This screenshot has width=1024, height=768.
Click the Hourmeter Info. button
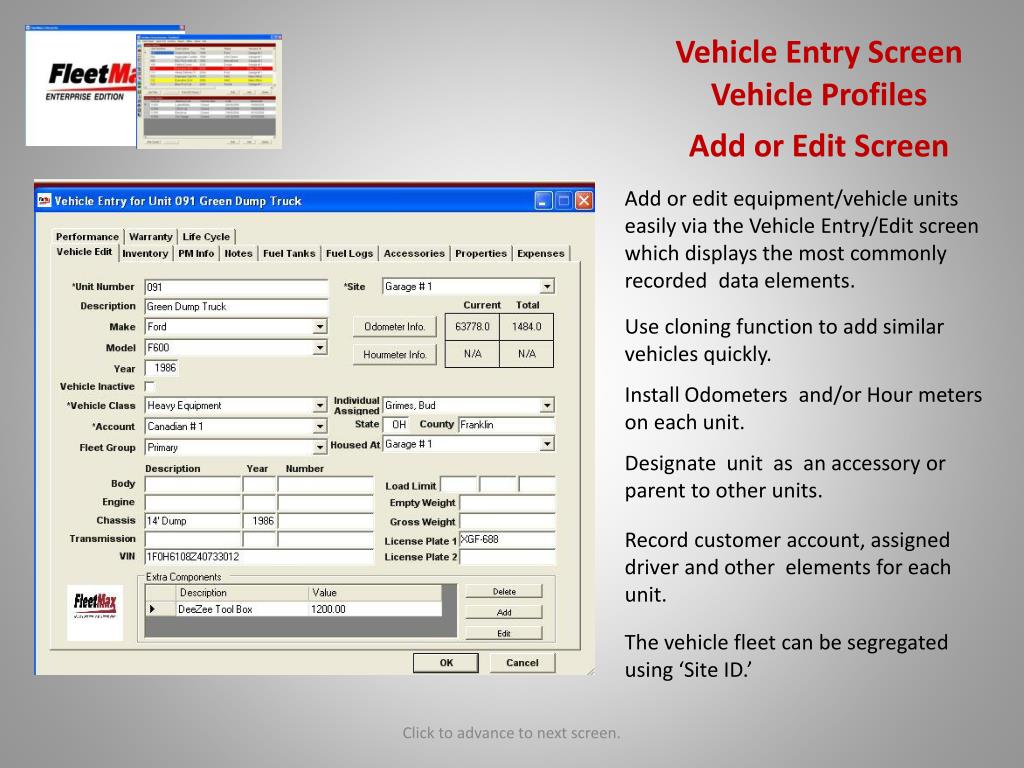click(x=394, y=355)
